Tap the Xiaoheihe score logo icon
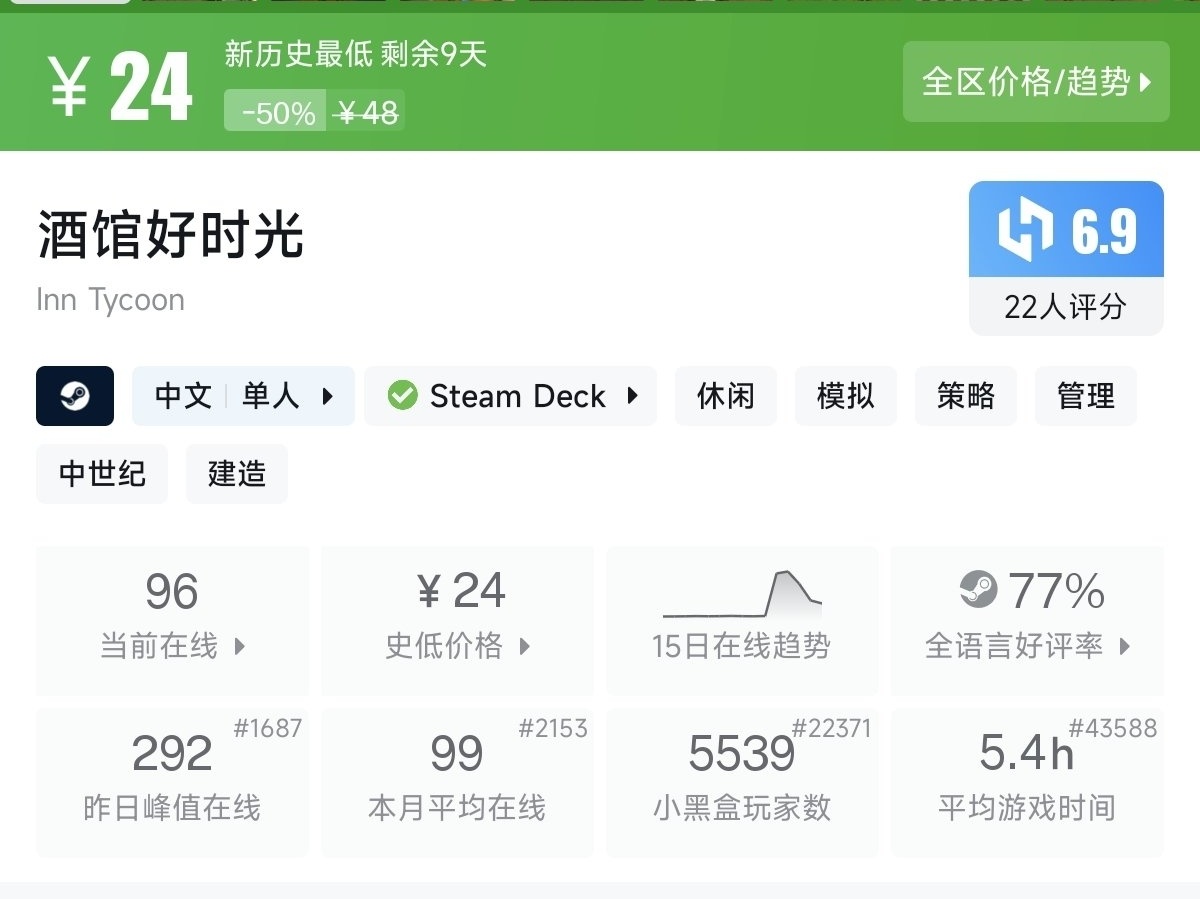Viewport: 1200px width, 899px height. (1025, 229)
